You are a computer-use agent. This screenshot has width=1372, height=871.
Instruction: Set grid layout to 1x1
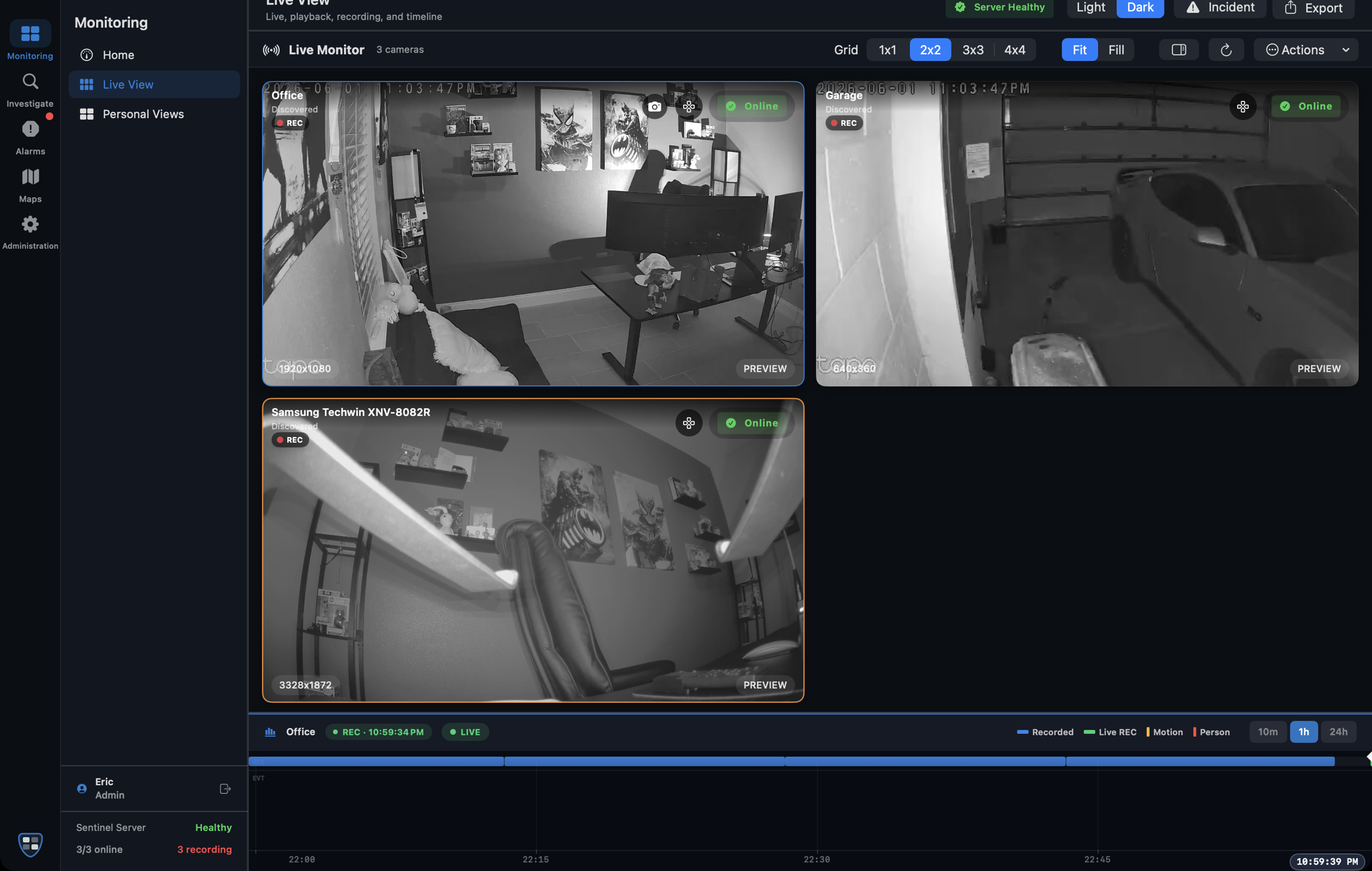click(887, 50)
